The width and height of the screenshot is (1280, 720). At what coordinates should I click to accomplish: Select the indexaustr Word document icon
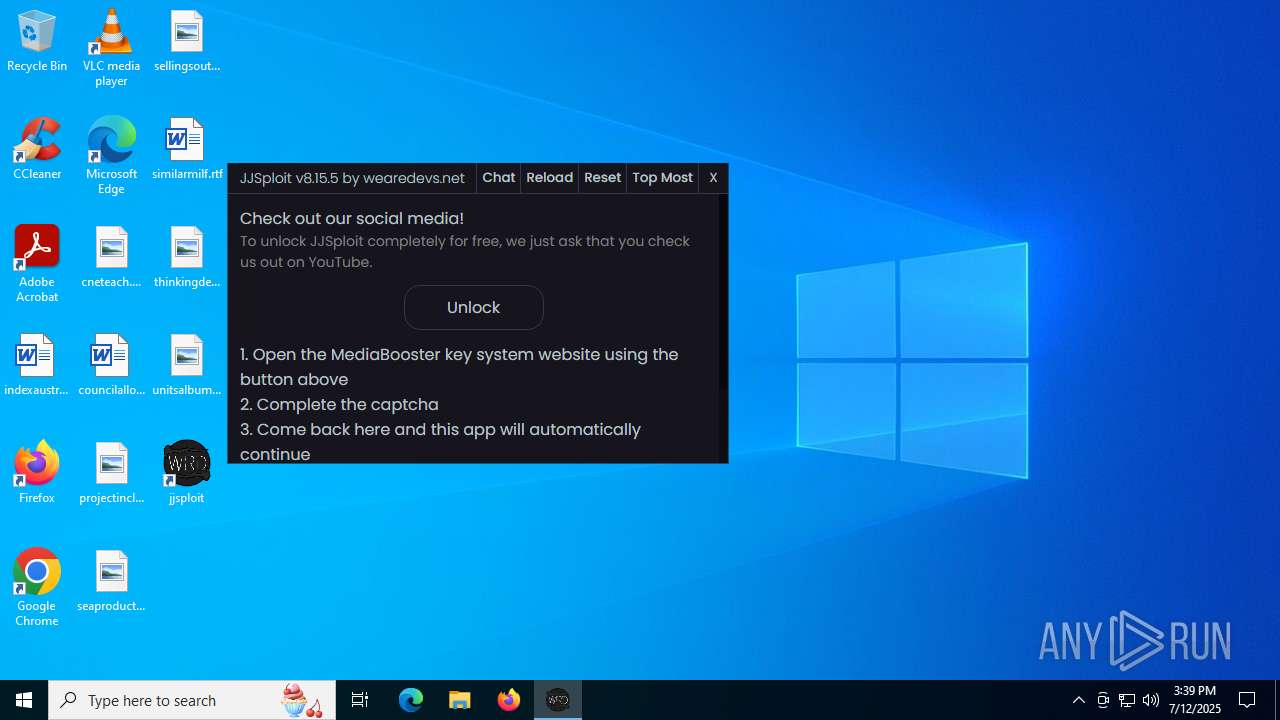[37, 365]
